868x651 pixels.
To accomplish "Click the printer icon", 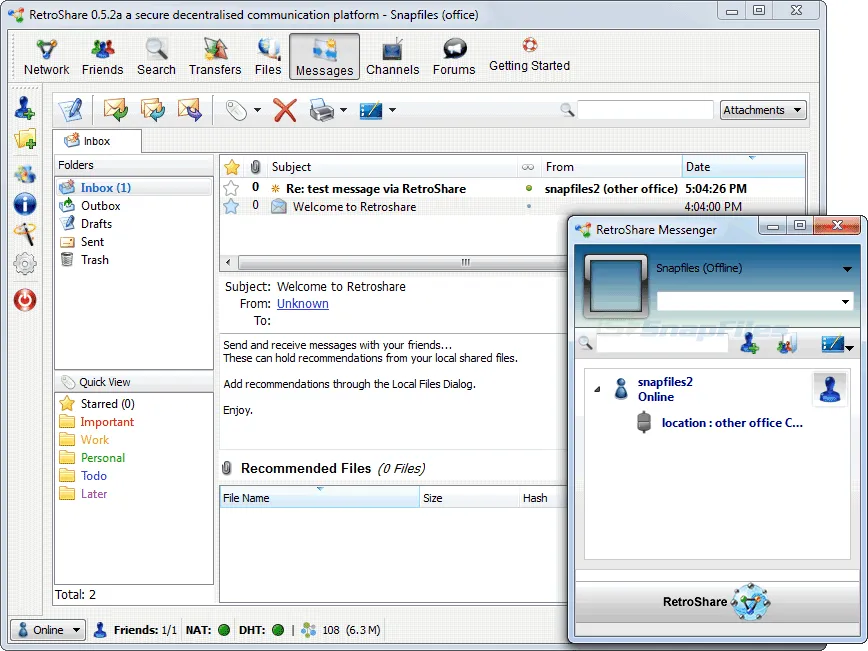I will coord(322,110).
